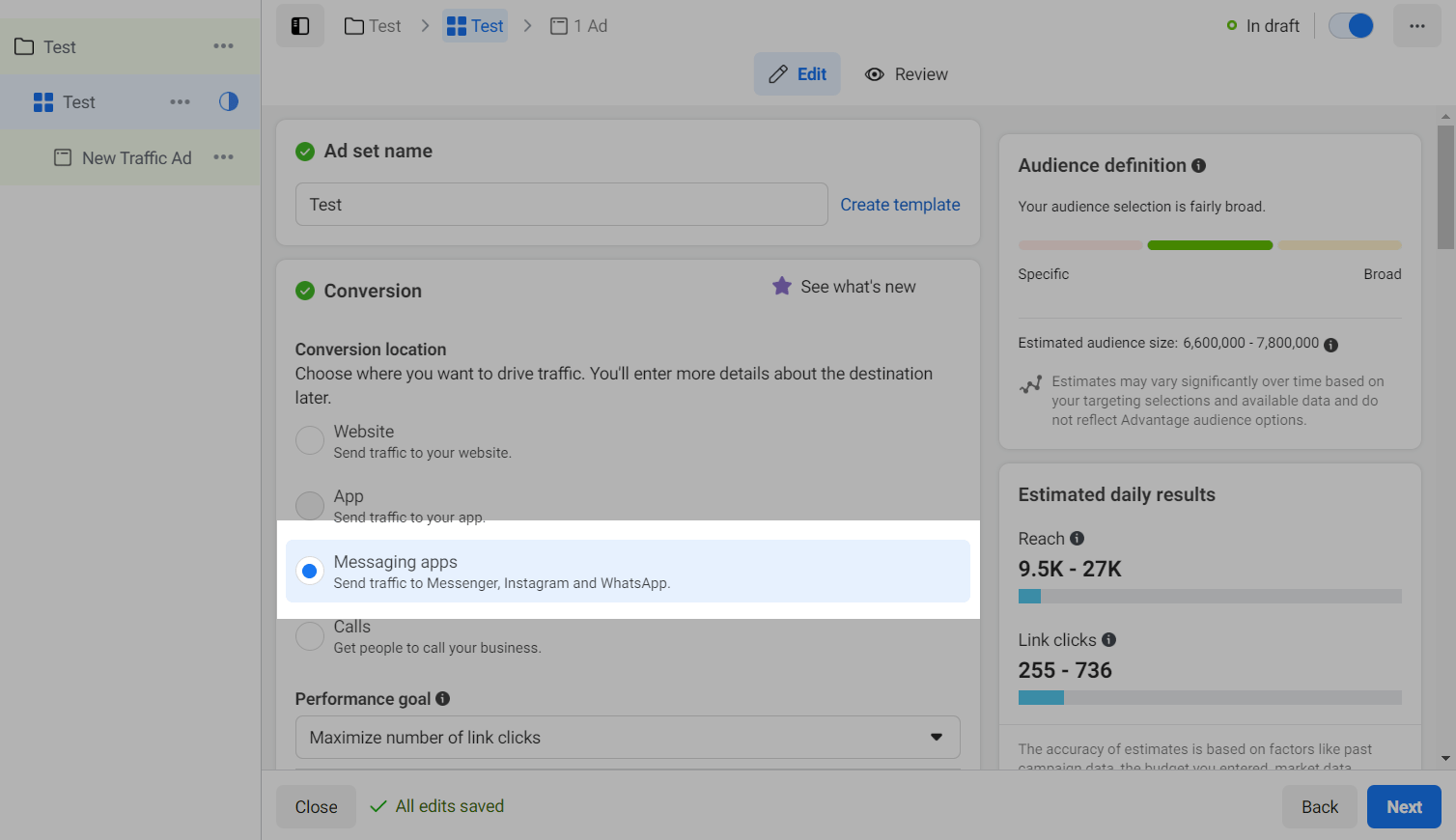Click the Next button
Viewport: 1456px width, 840px height.
1403,807
